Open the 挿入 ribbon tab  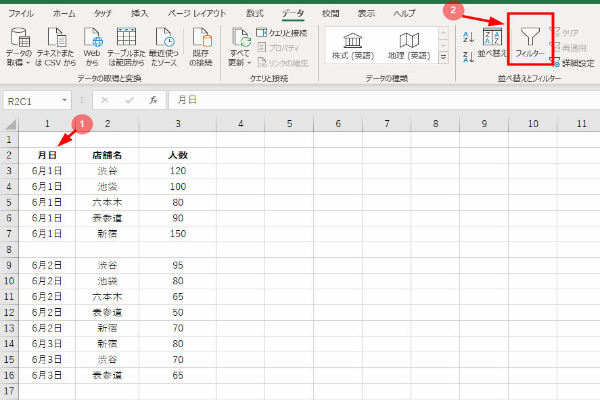pyautogui.click(x=140, y=13)
